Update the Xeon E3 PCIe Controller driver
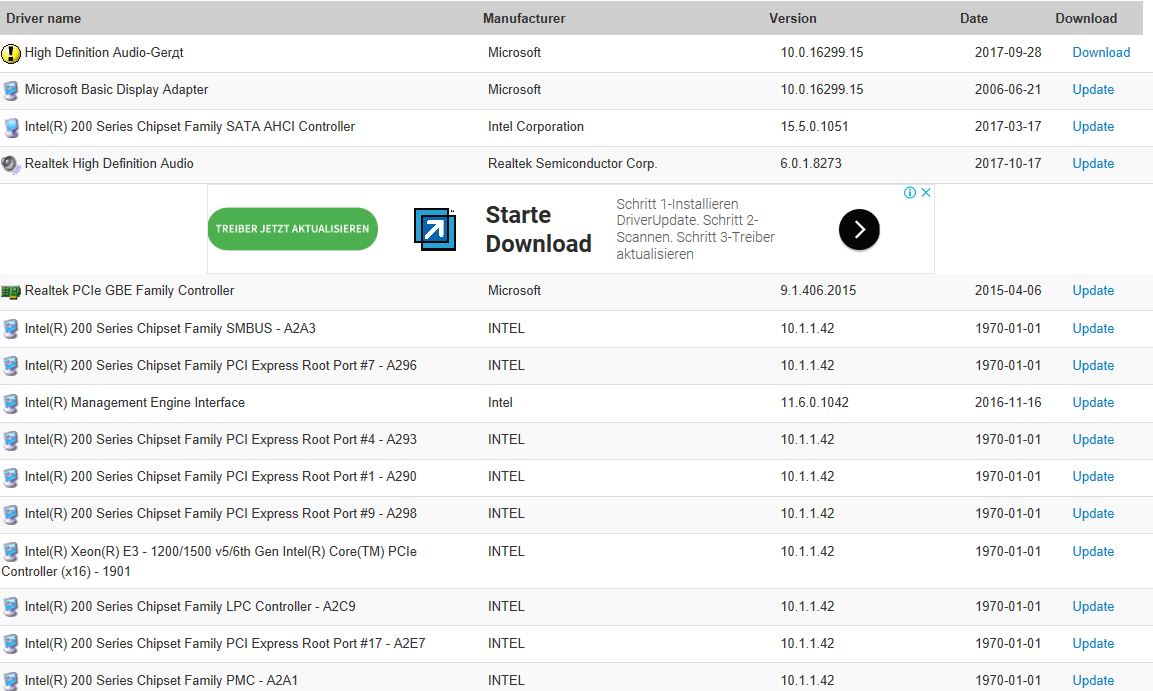This screenshot has height=691, width=1153. (x=1093, y=551)
